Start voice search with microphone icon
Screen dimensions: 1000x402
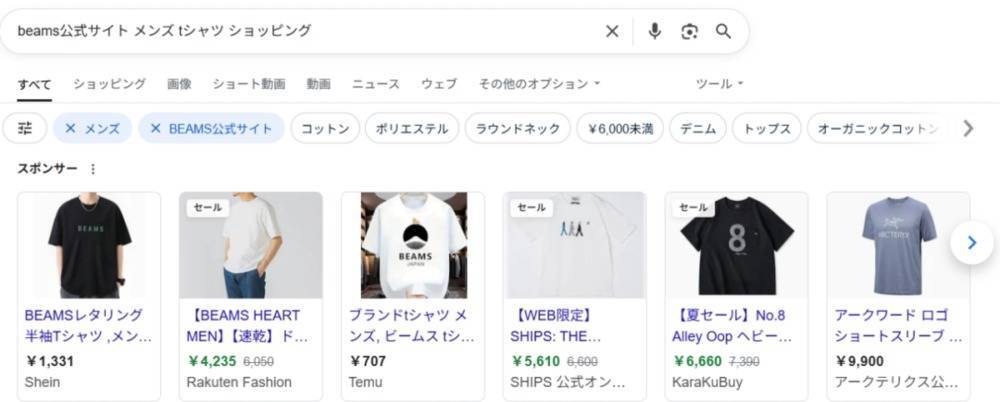[654, 31]
